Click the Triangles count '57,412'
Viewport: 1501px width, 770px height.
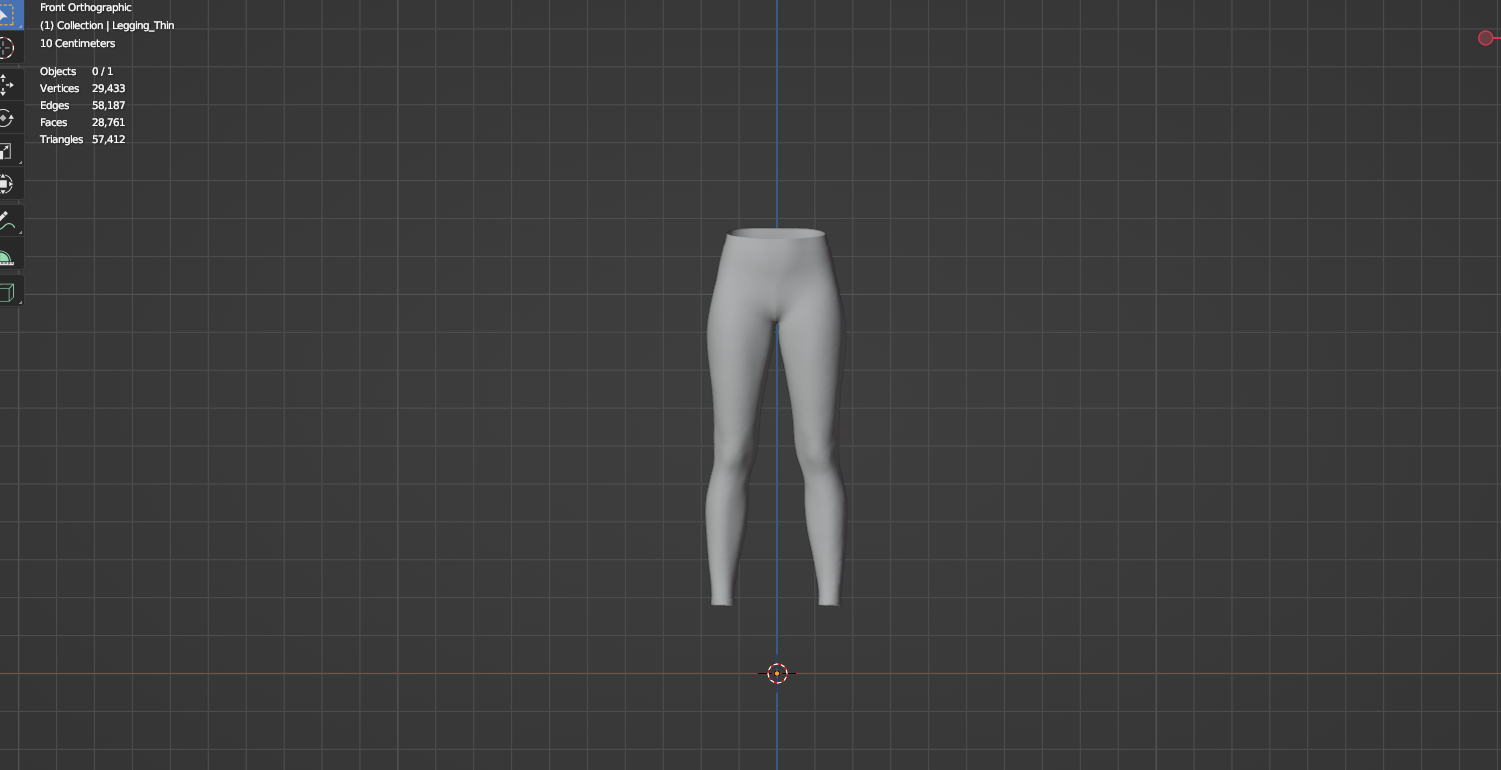pyautogui.click(x=108, y=139)
